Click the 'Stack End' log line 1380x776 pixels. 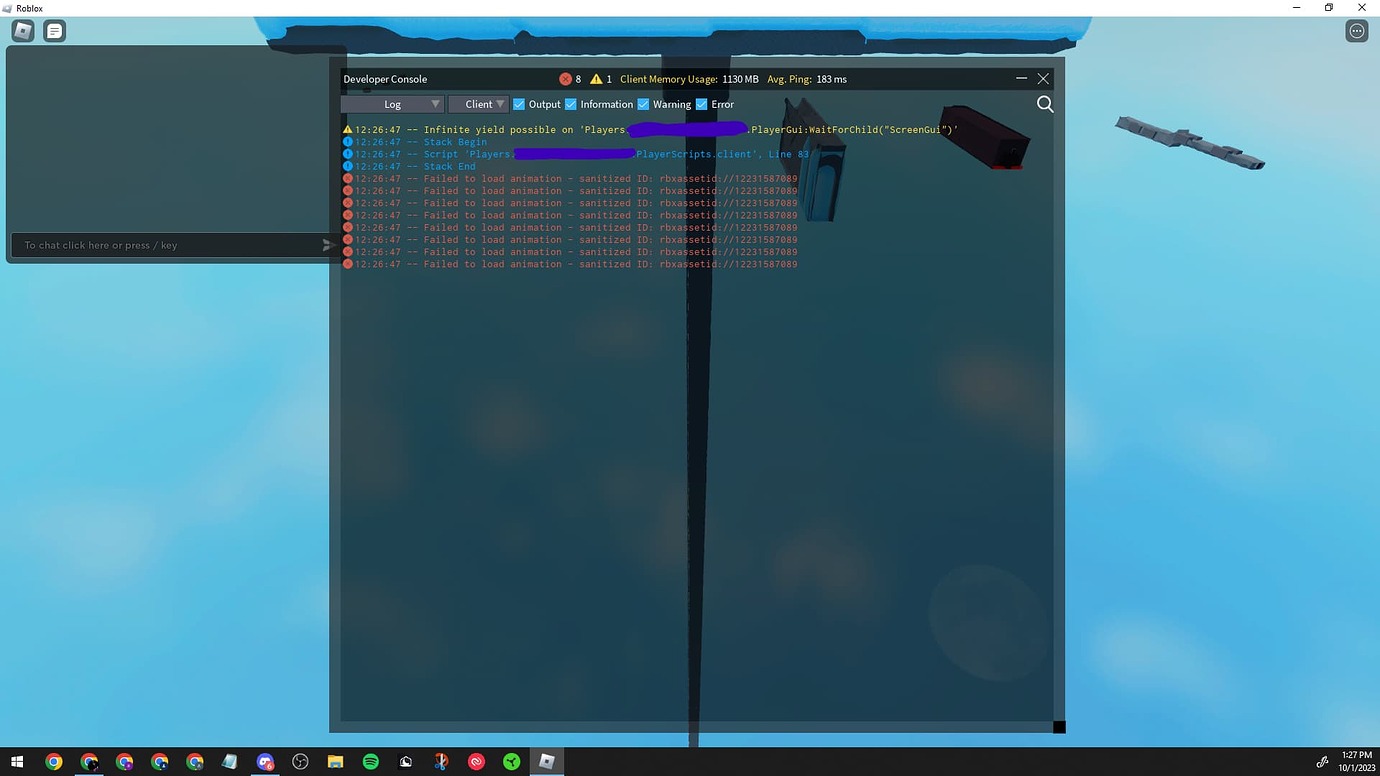coord(409,166)
